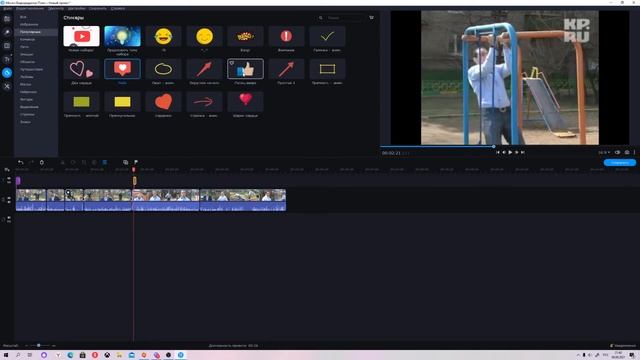Select the active blue stickers panel icon
Viewport: 640px width, 360px height.
pos(7,73)
